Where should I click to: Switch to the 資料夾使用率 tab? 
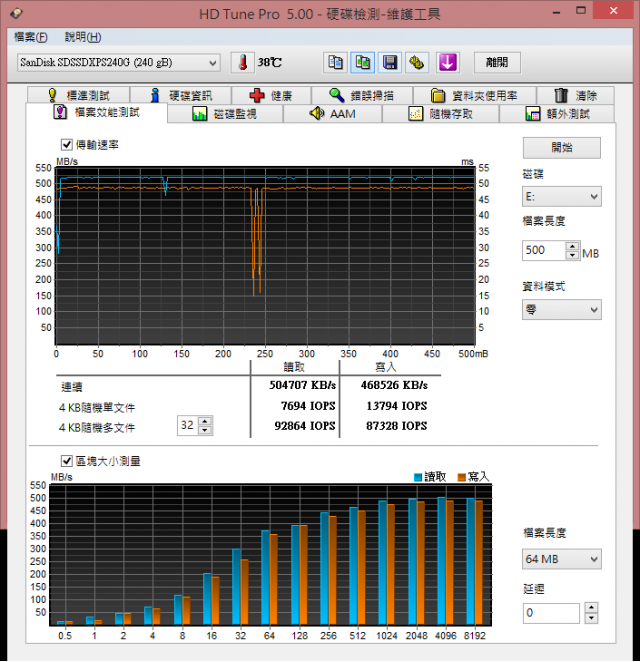point(475,95)
